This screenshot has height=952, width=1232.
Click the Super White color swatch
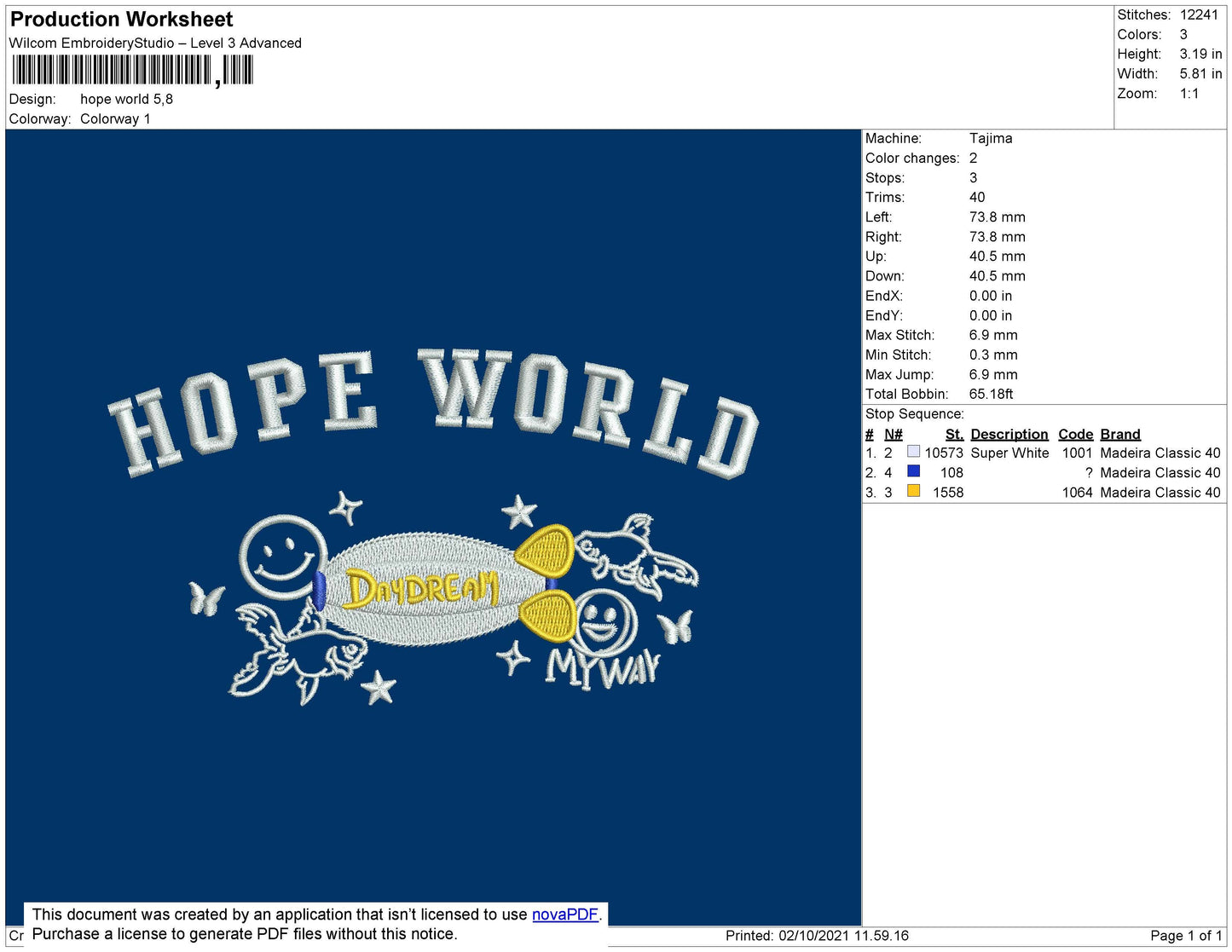pos(913,452)
